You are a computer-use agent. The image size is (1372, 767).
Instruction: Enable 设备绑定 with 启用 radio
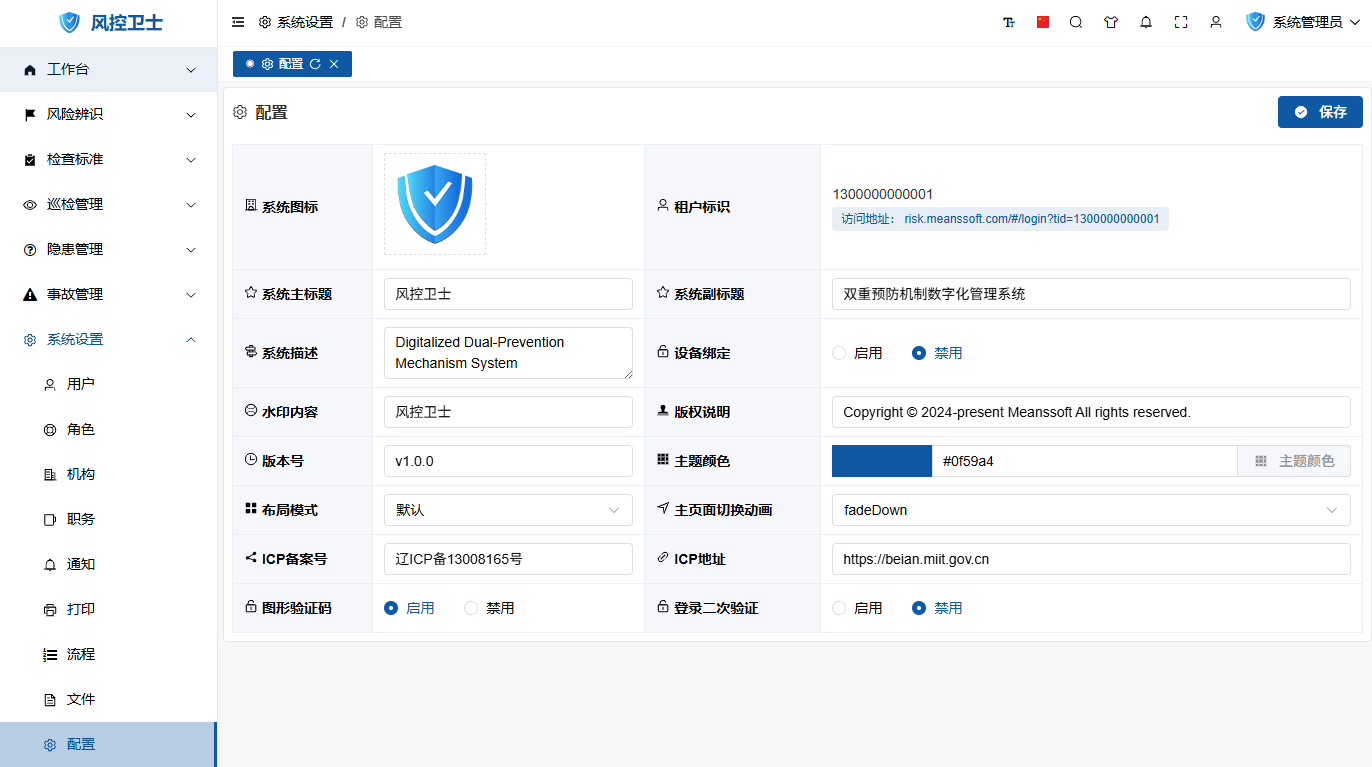840,353
